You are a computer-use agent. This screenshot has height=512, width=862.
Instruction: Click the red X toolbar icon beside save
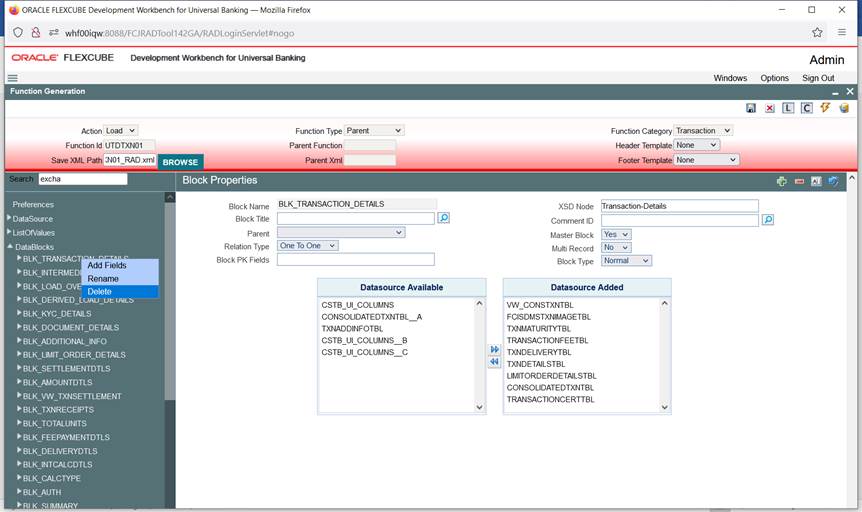pyautogui.click(x=770, y=108)
